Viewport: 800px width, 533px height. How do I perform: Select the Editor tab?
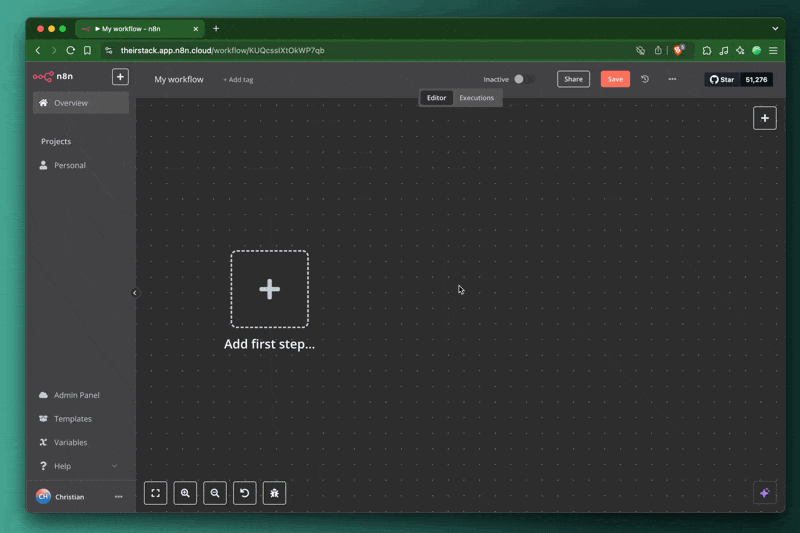[x=436, y=98]
